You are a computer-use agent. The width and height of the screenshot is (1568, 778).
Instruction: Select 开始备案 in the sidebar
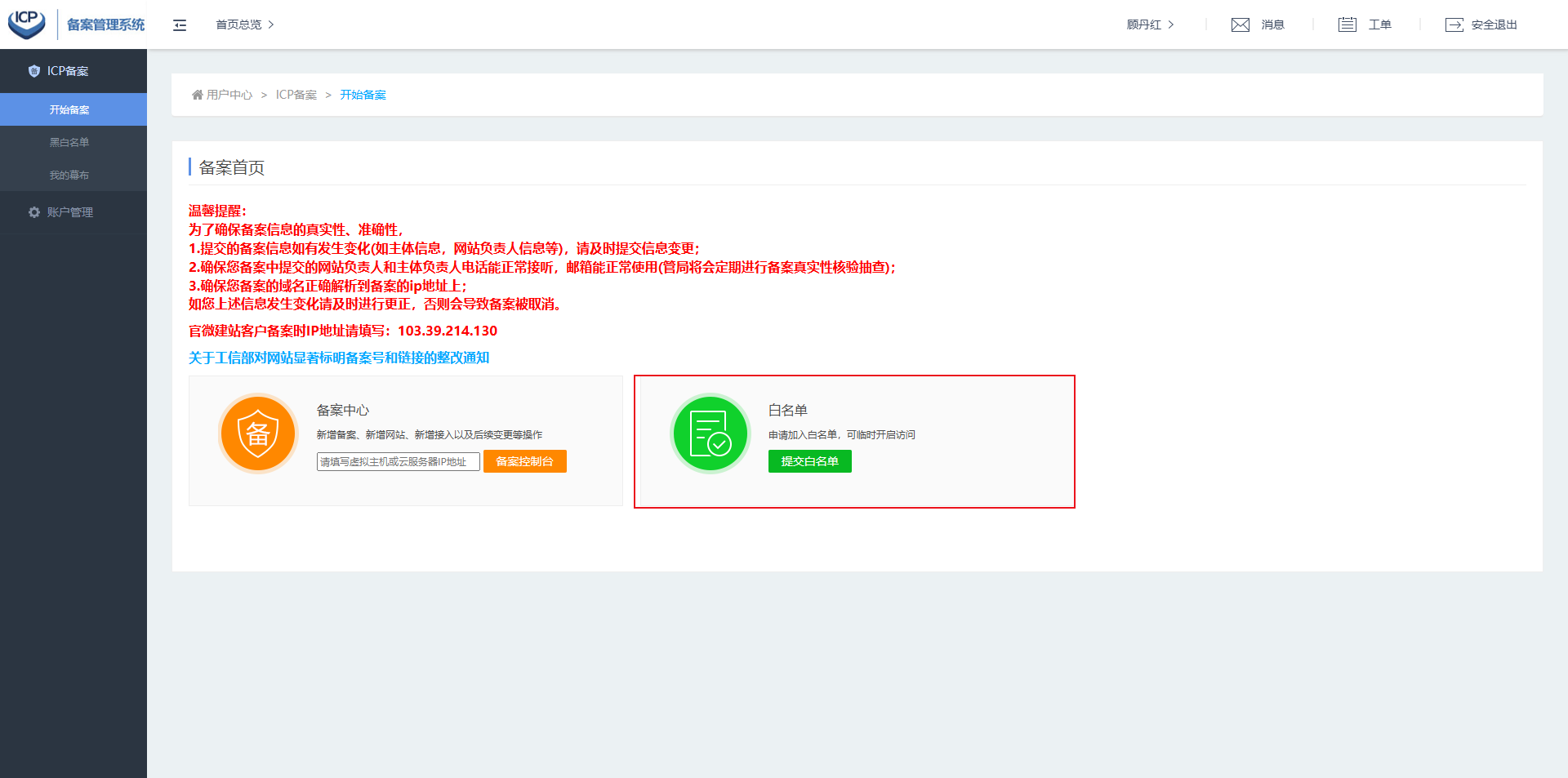tap(73, 109)
